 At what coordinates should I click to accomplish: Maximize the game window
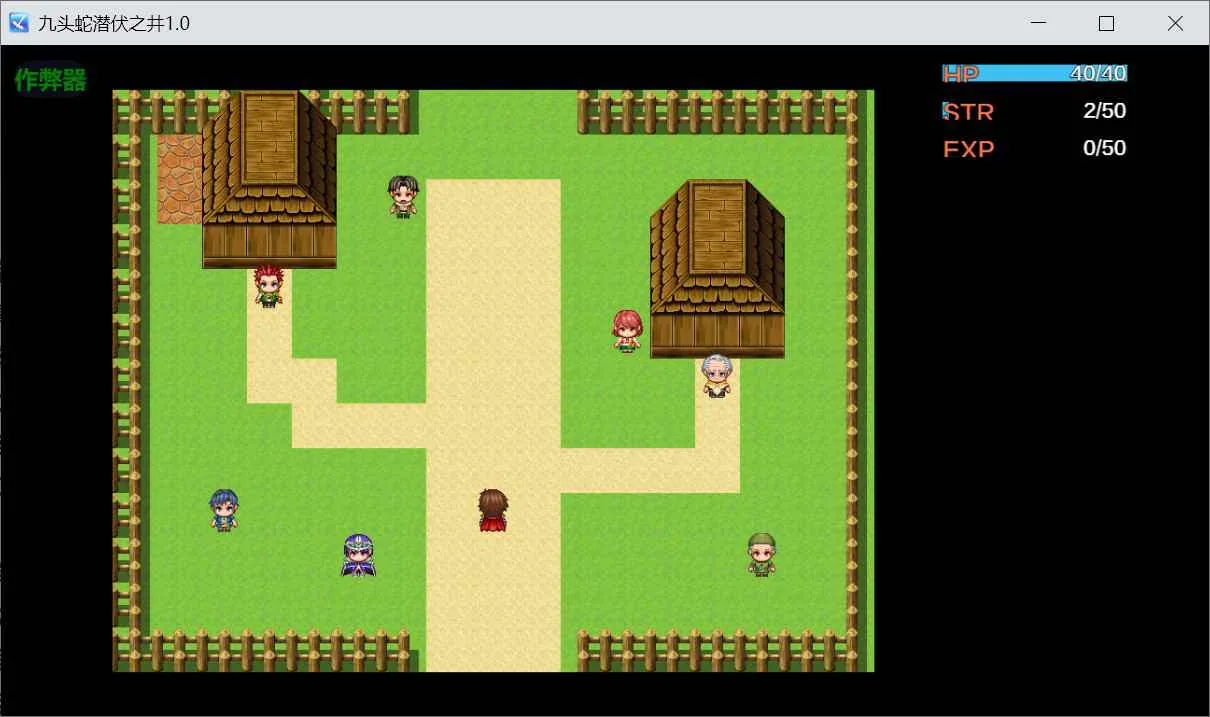1106,23
